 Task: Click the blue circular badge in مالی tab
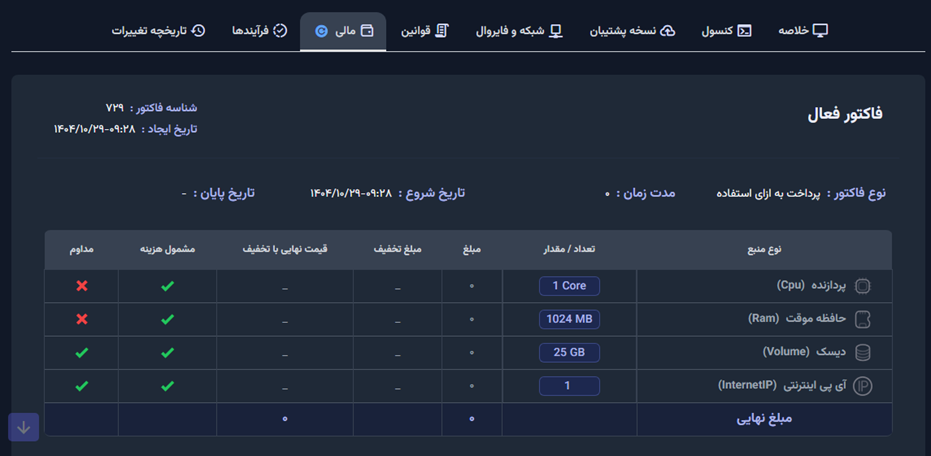click(x=321, y=31)
